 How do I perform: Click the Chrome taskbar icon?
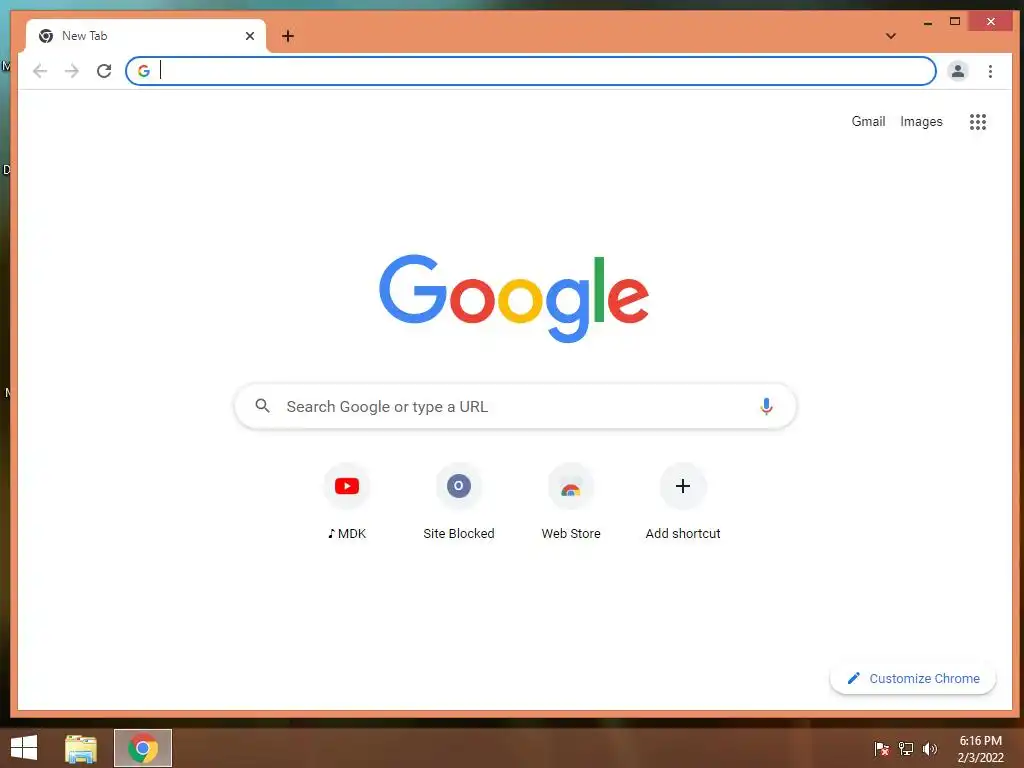142,748
